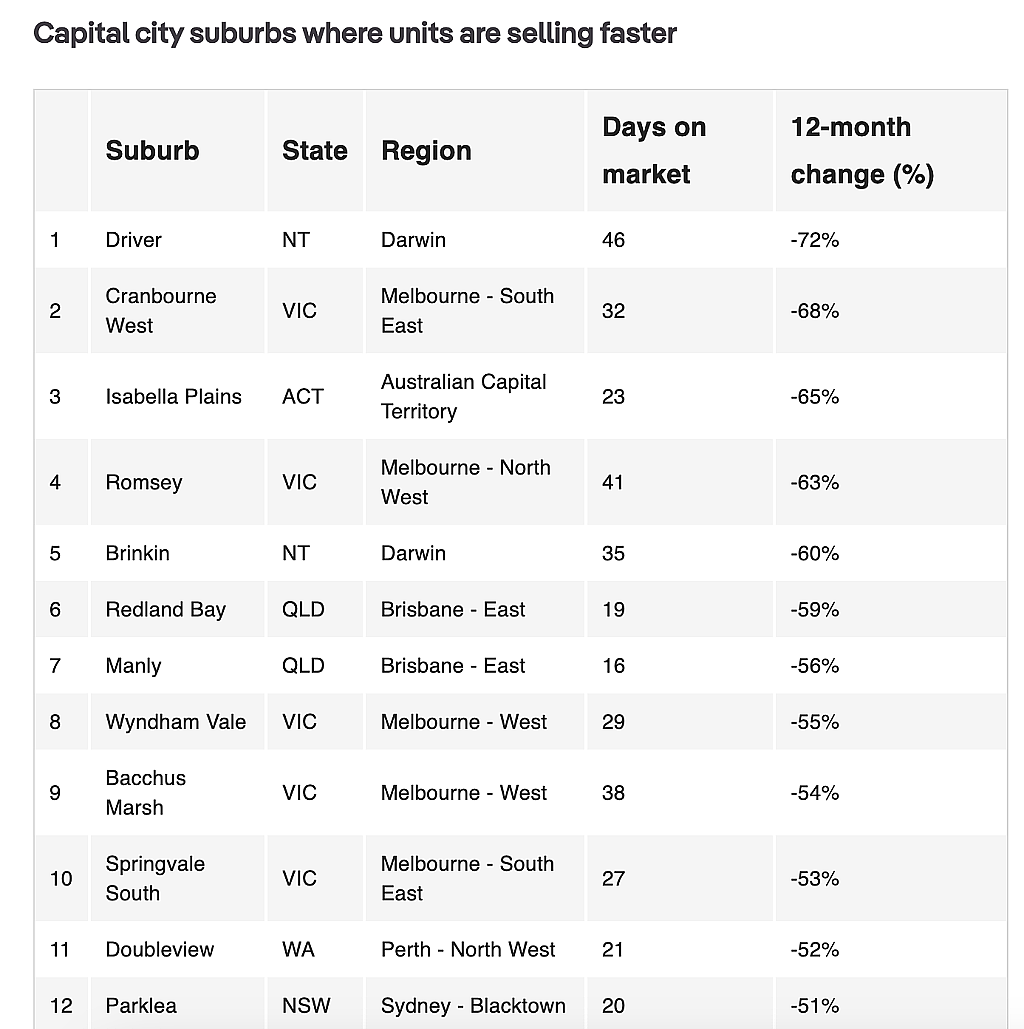The image size is (1024, 1029).
Task: Select the Redland Bay suburb cell
Action: pyautogui.click(x=177, y=610)
